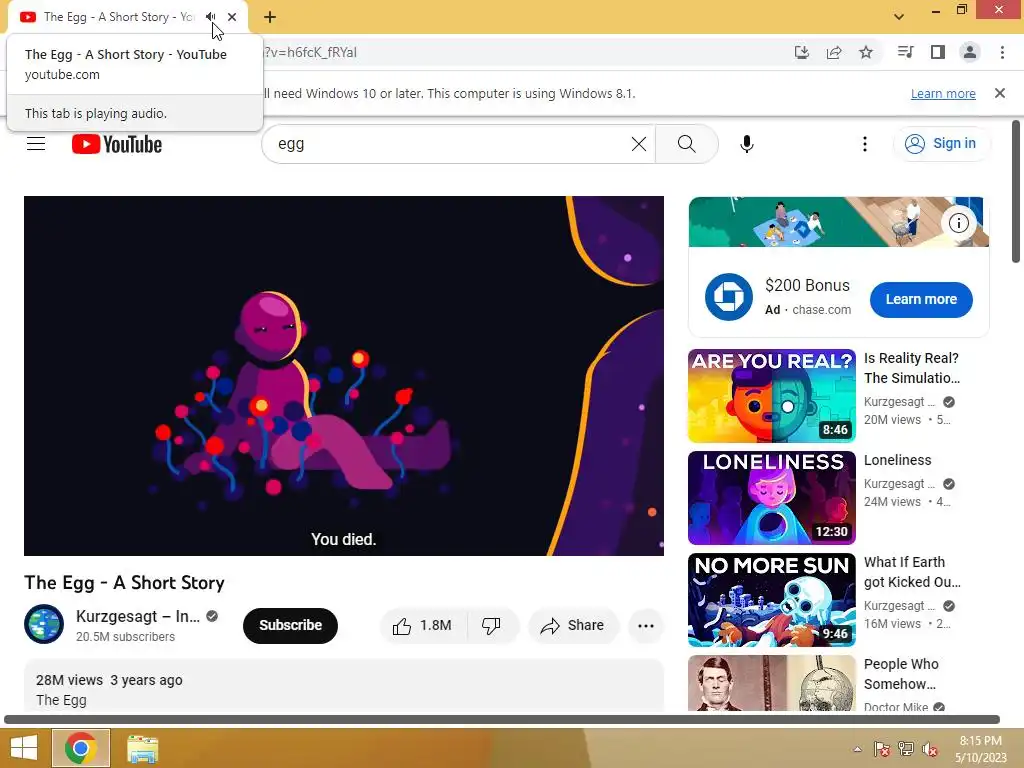1024x768 pixels.
Task: Open the YouTube hamburger guide menu
Action: pos(36,144)
